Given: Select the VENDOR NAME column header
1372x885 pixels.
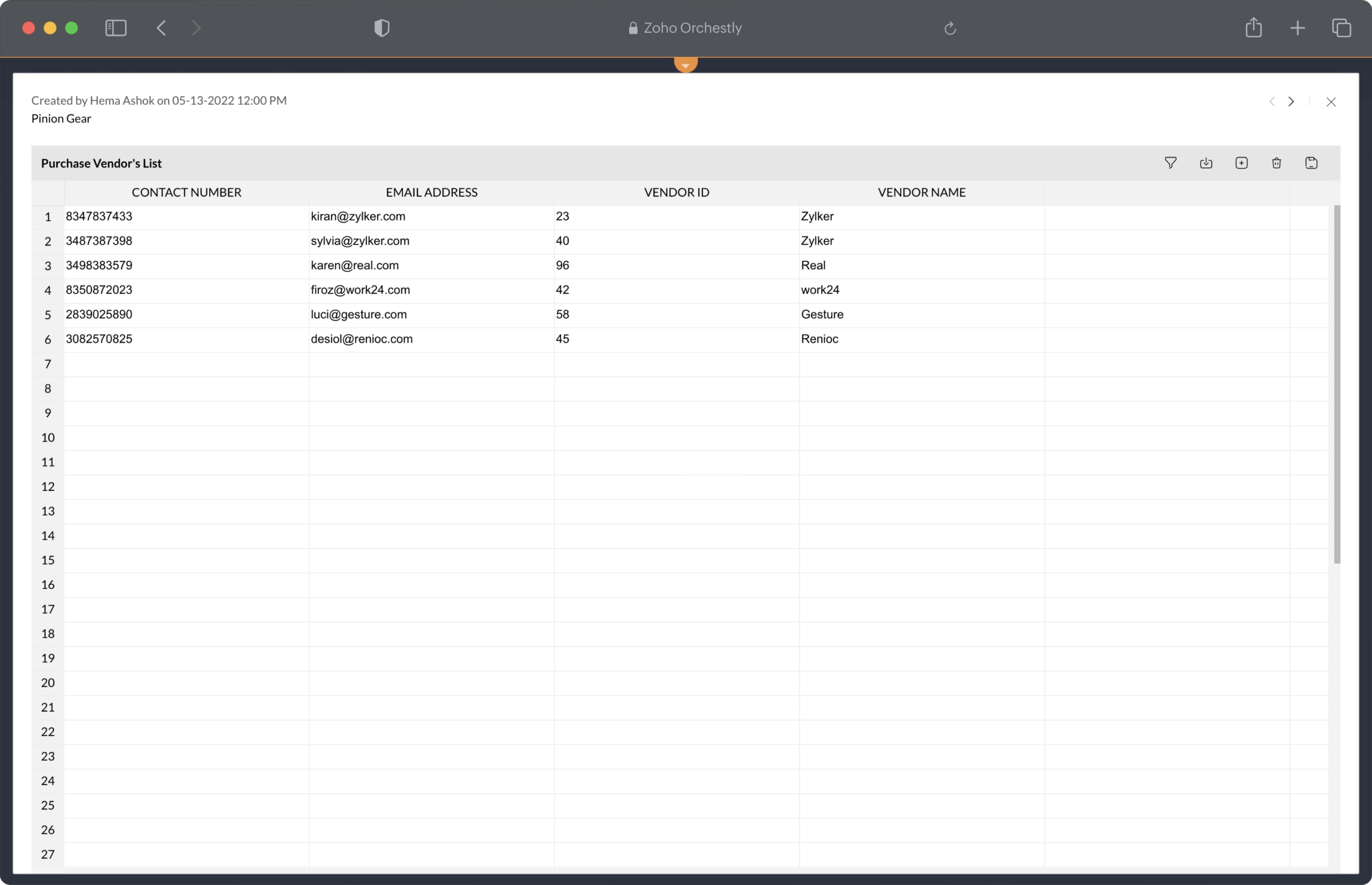Looking at the screenshot, I should click(x=921, y=193).
